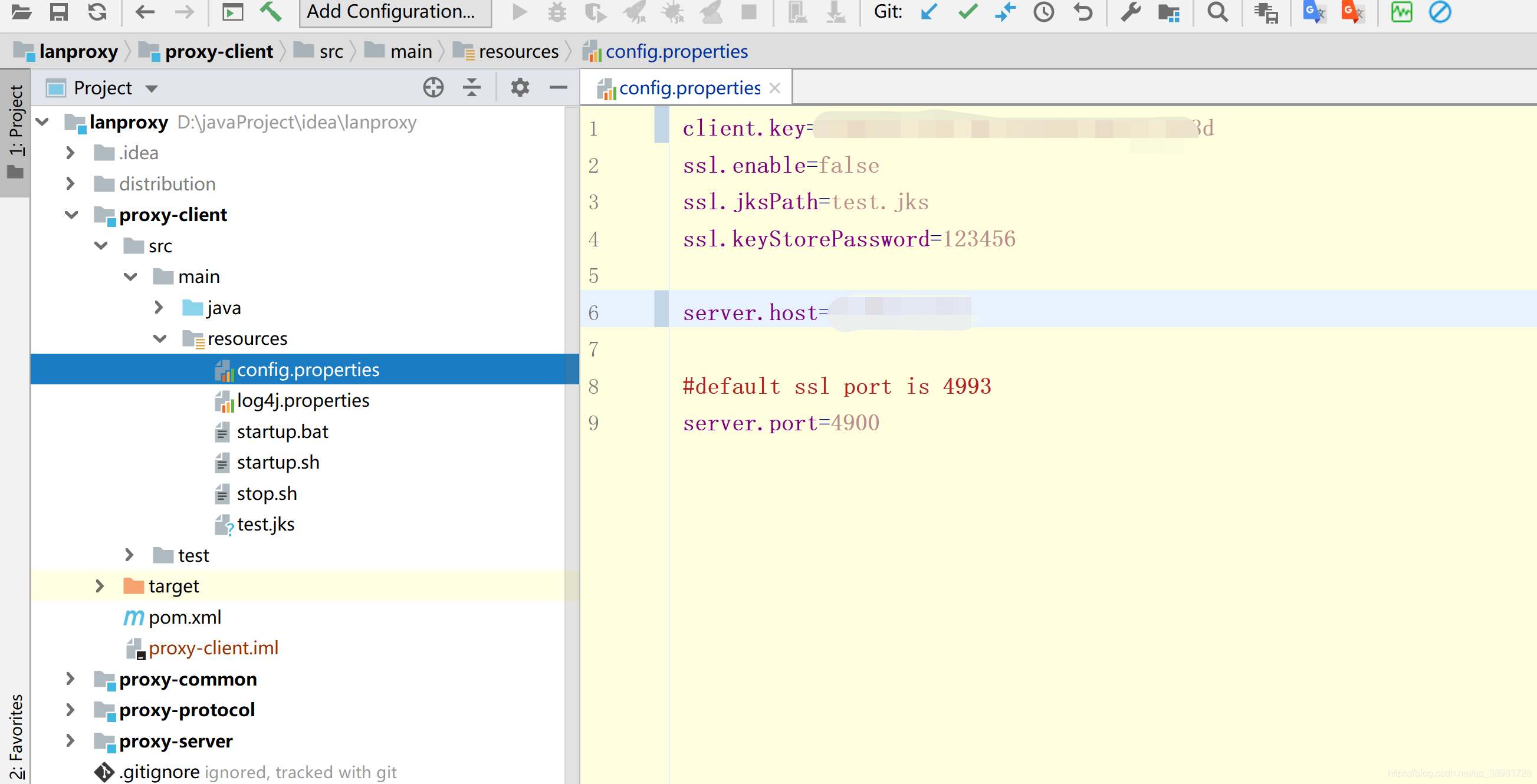Toggle the 1: Project side tab
The height and width of the screenshot is (784, 1537).
pyautogui.click(x=15, y=132)
